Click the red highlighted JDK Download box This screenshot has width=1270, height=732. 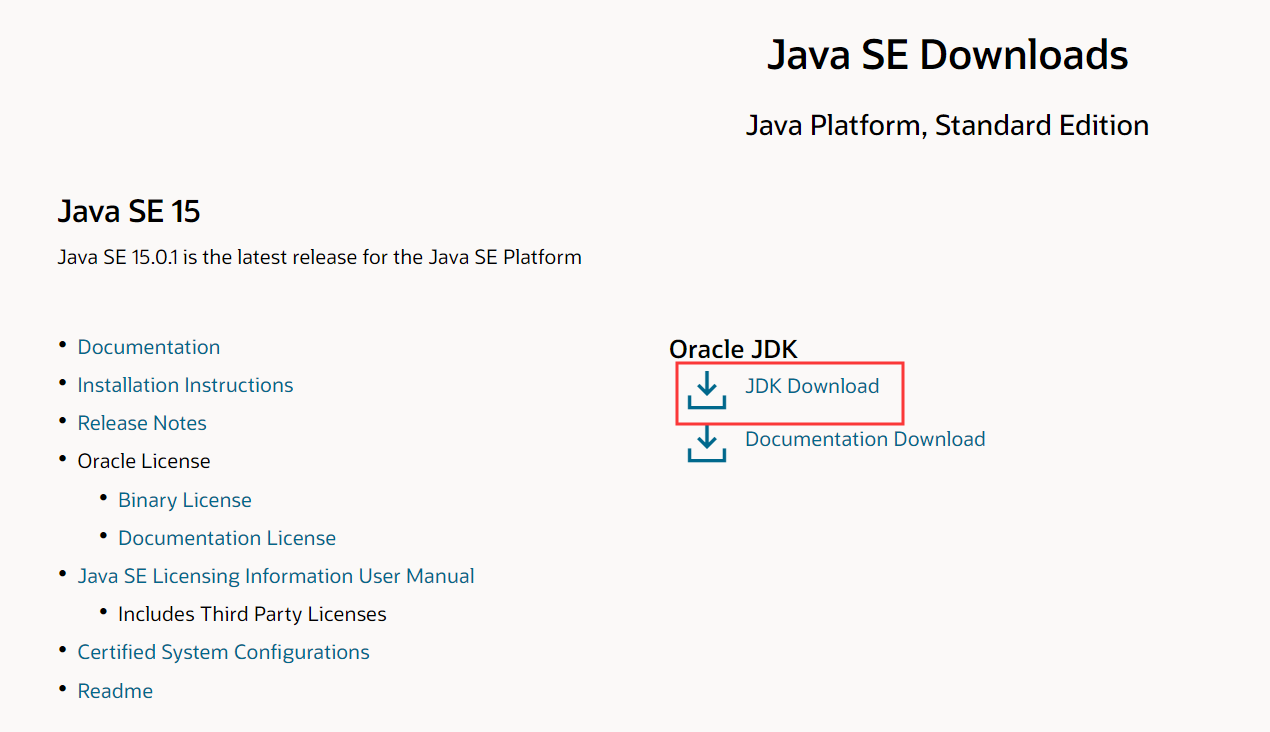[790, 392]
